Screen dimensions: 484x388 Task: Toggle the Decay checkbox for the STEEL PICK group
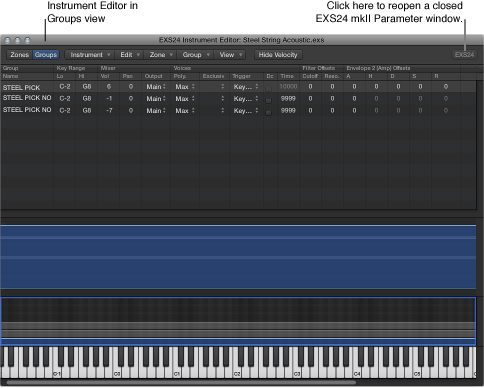point(268,89)
